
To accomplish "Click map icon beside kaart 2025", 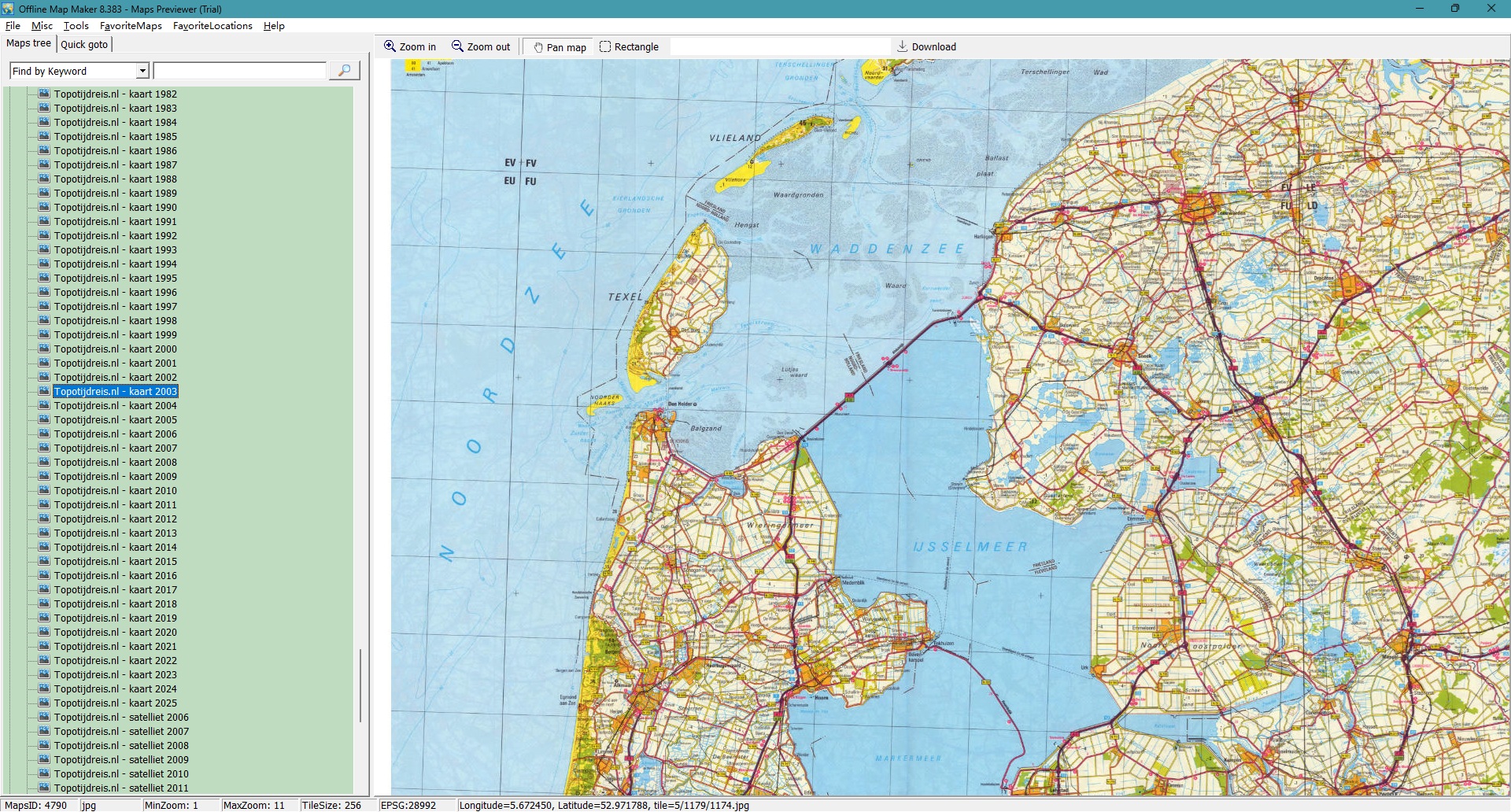I will pyautogui.click(x=44, y=703).
